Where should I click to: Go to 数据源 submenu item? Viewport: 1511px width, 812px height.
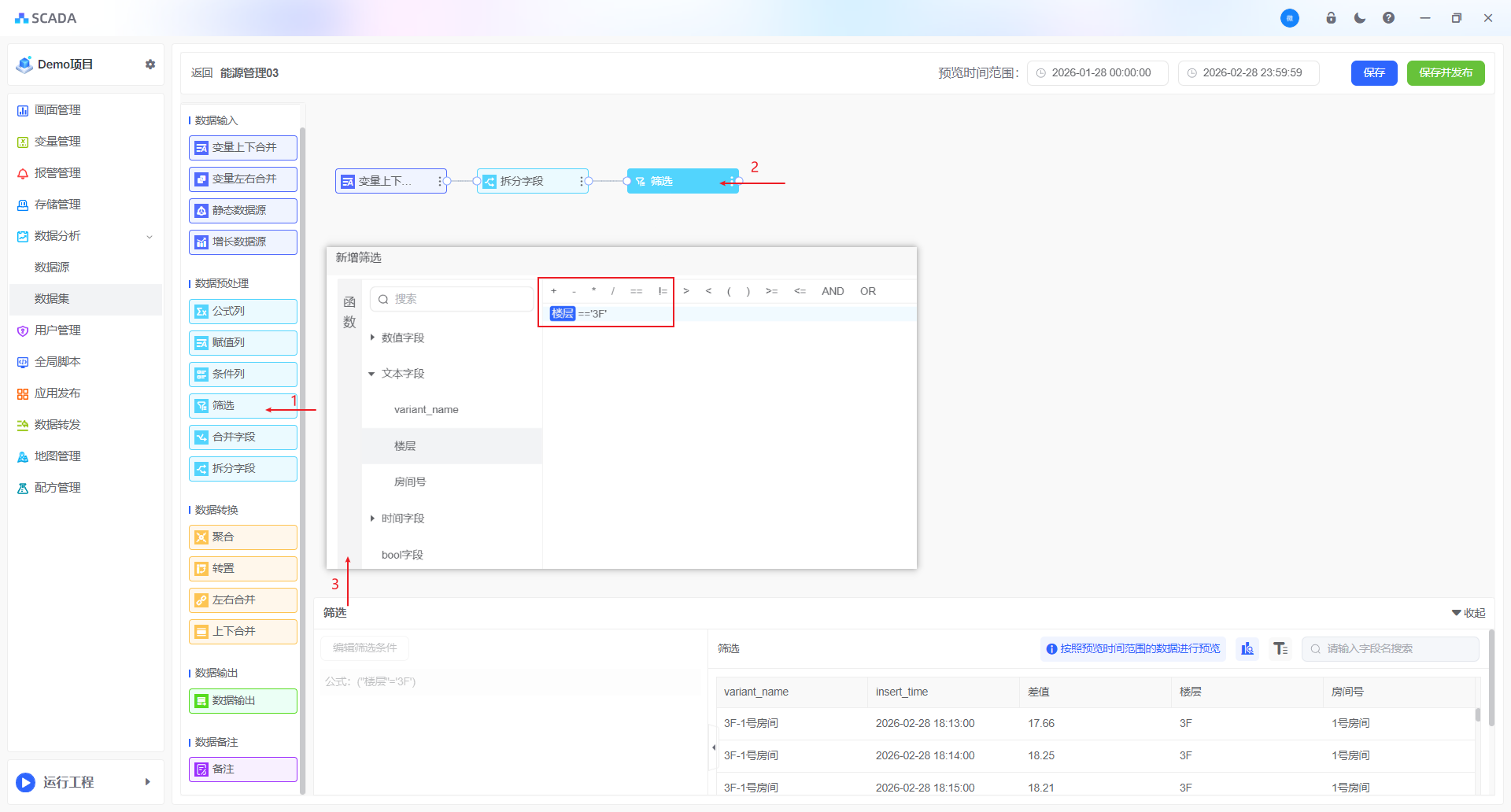[x=52, y=268]
